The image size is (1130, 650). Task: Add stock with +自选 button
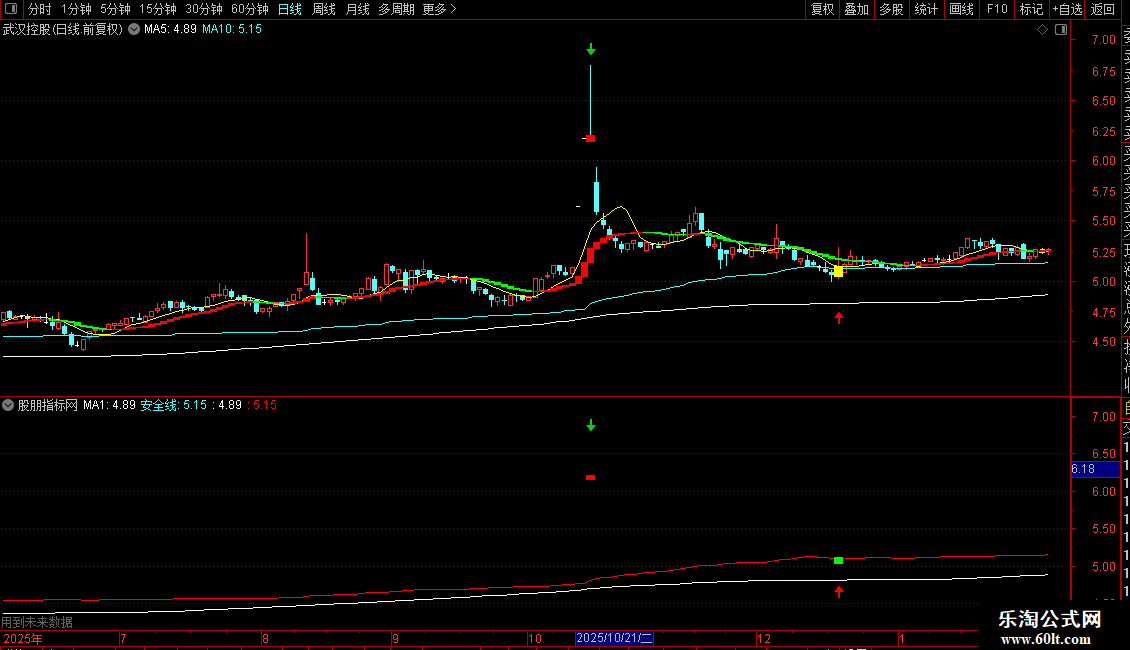1067,9
